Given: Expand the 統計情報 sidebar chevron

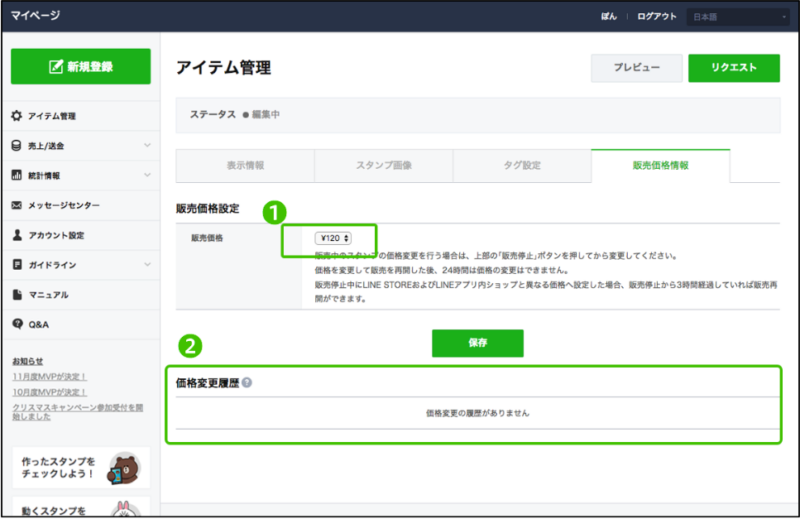Looking at the screenshot, I should pos(147,176).
